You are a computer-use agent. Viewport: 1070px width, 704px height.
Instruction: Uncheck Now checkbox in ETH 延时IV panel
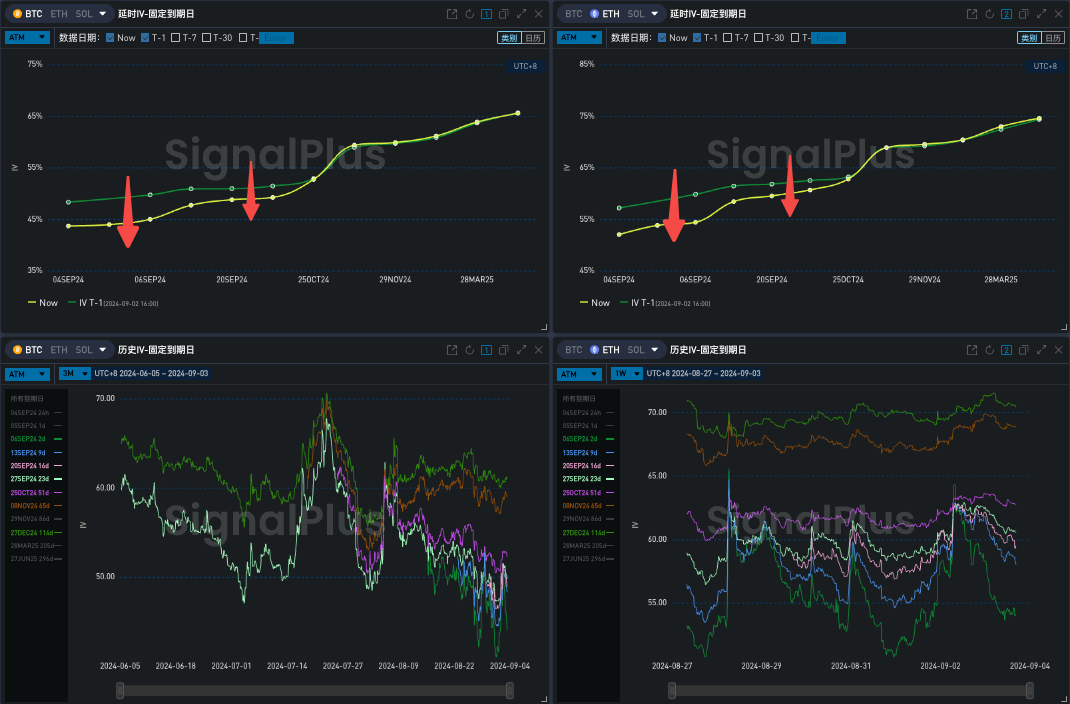[x=662, y=38]
